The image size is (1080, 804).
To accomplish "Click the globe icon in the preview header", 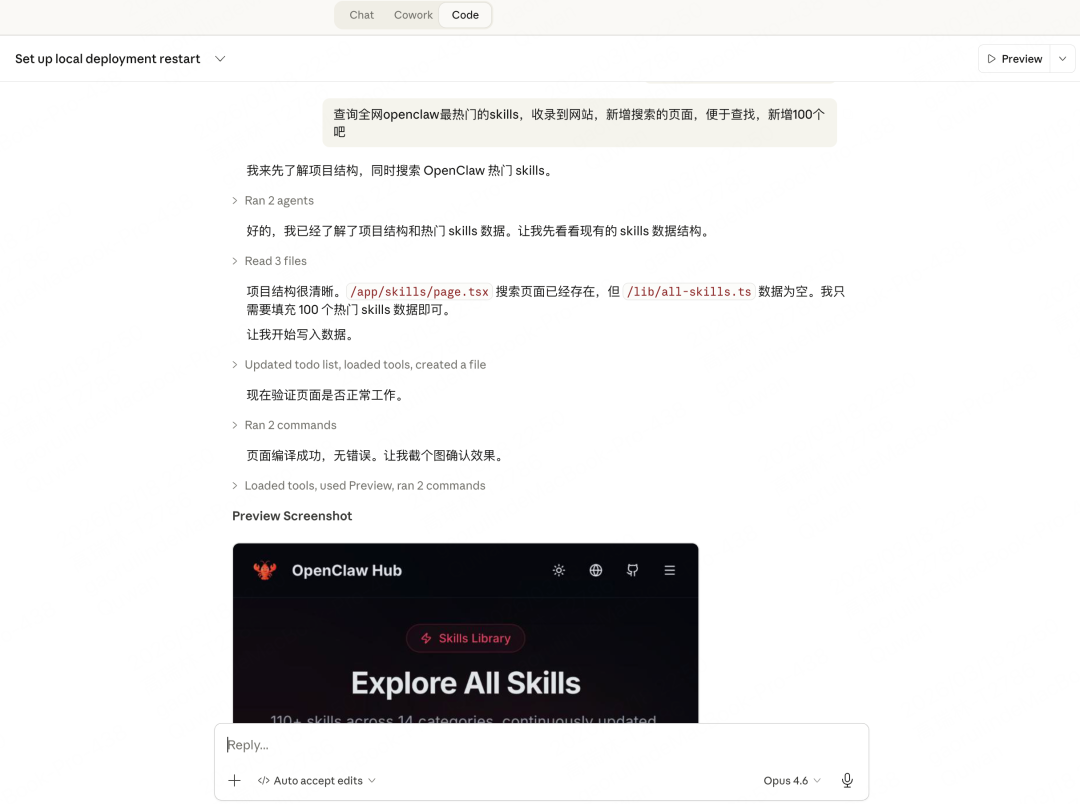I will coord(595,570).
